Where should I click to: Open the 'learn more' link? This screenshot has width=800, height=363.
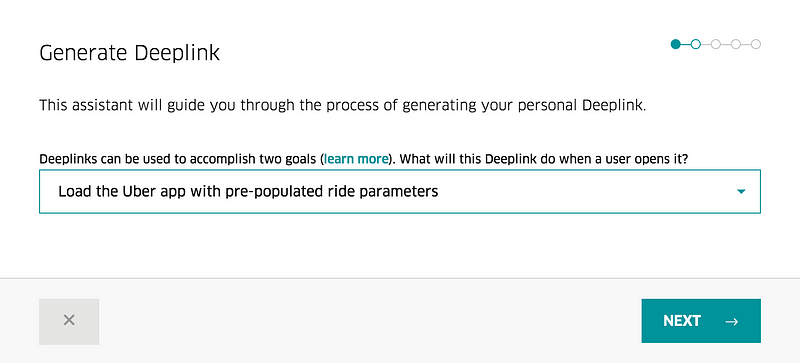356,159
